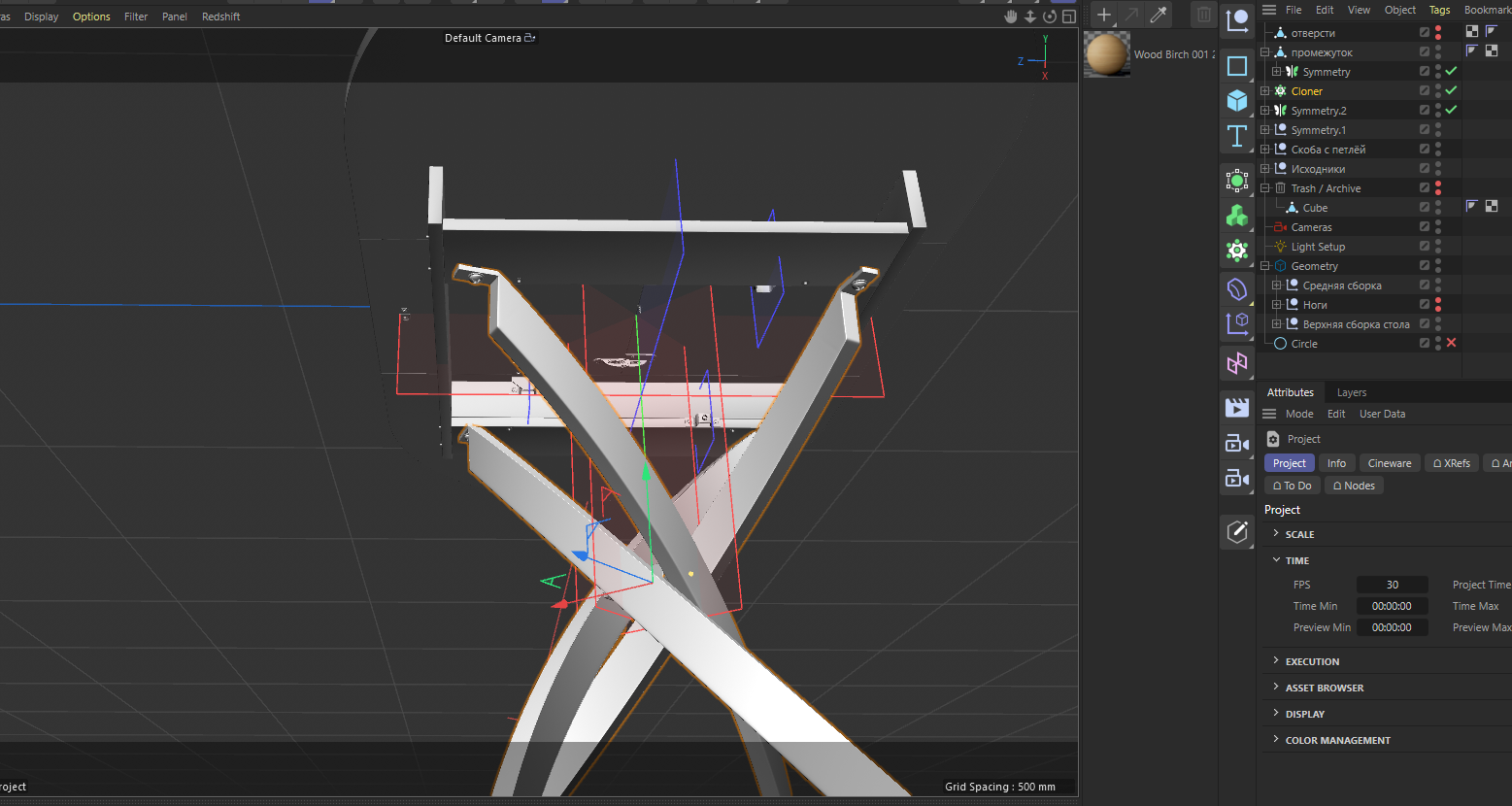Select the Wood Birch material swatch
This screenshot has height=806, width=1512.
1107,54
